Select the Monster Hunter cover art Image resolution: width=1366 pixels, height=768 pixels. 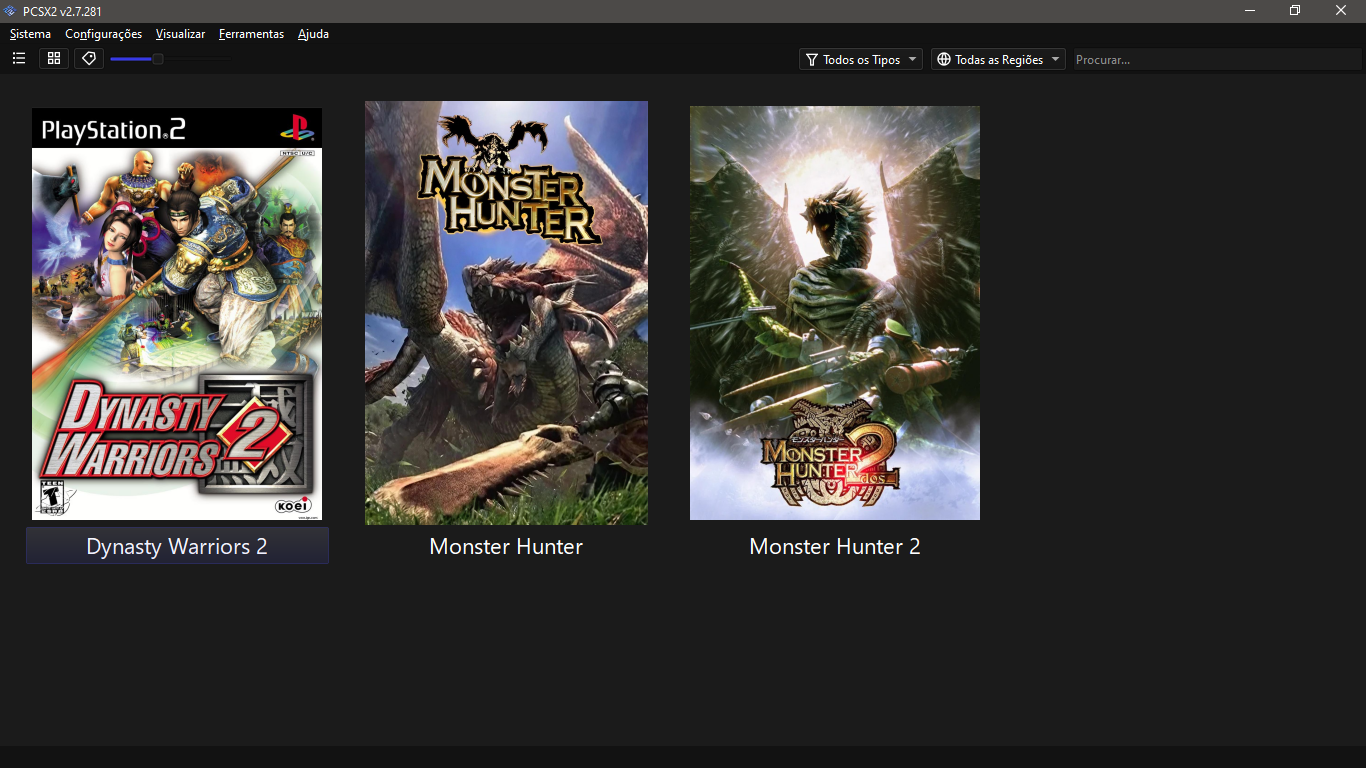pyautogui.click(x=506, y=313)
